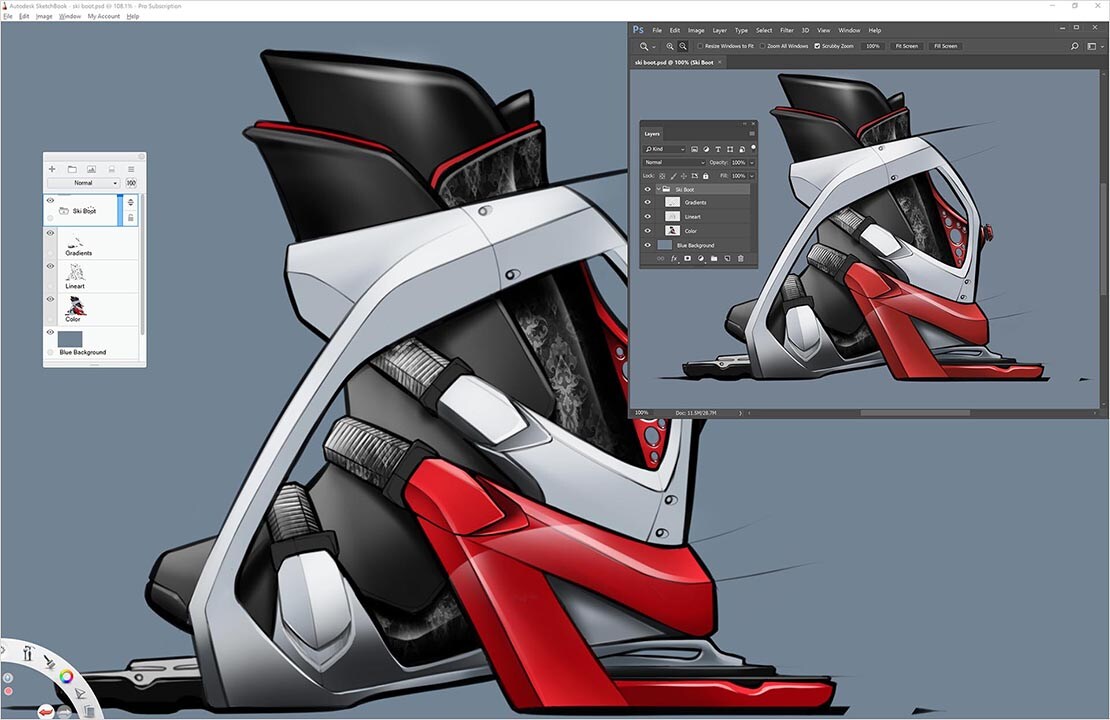Viewport: 1110px width, 720px height.
Task: Open the SketchBook layer panel menu icon
Action: pyautogui.click(x=130, y=169)
